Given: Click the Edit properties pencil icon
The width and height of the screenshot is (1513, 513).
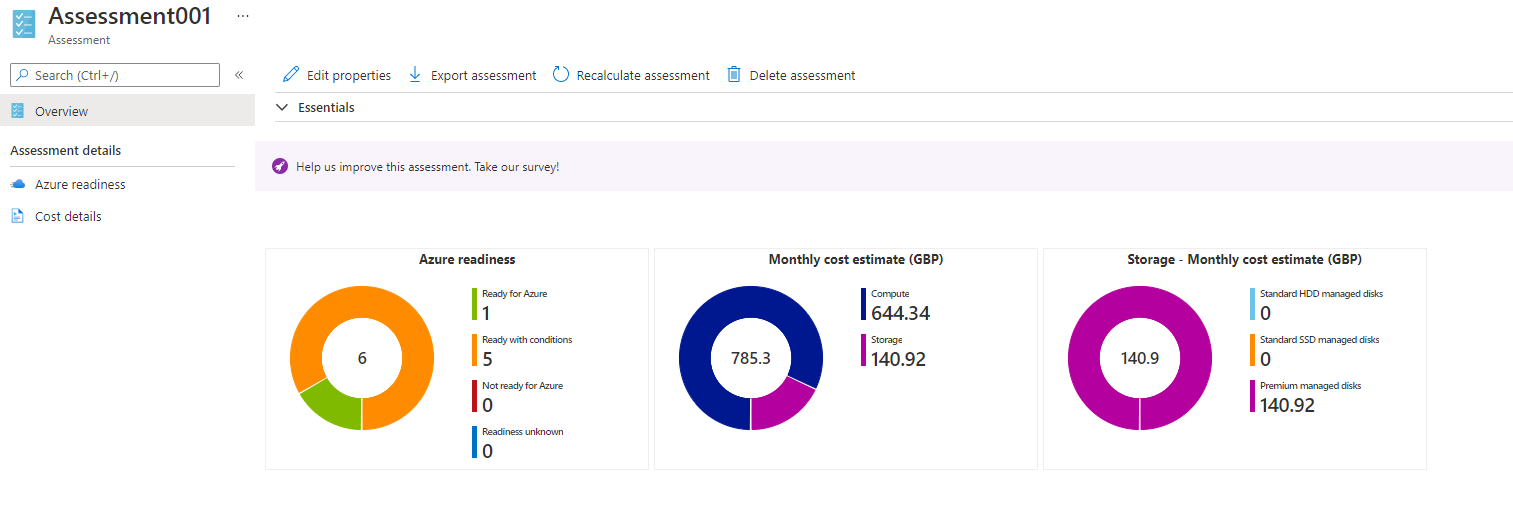Looking at the screenshot, I should pos(291,75).
